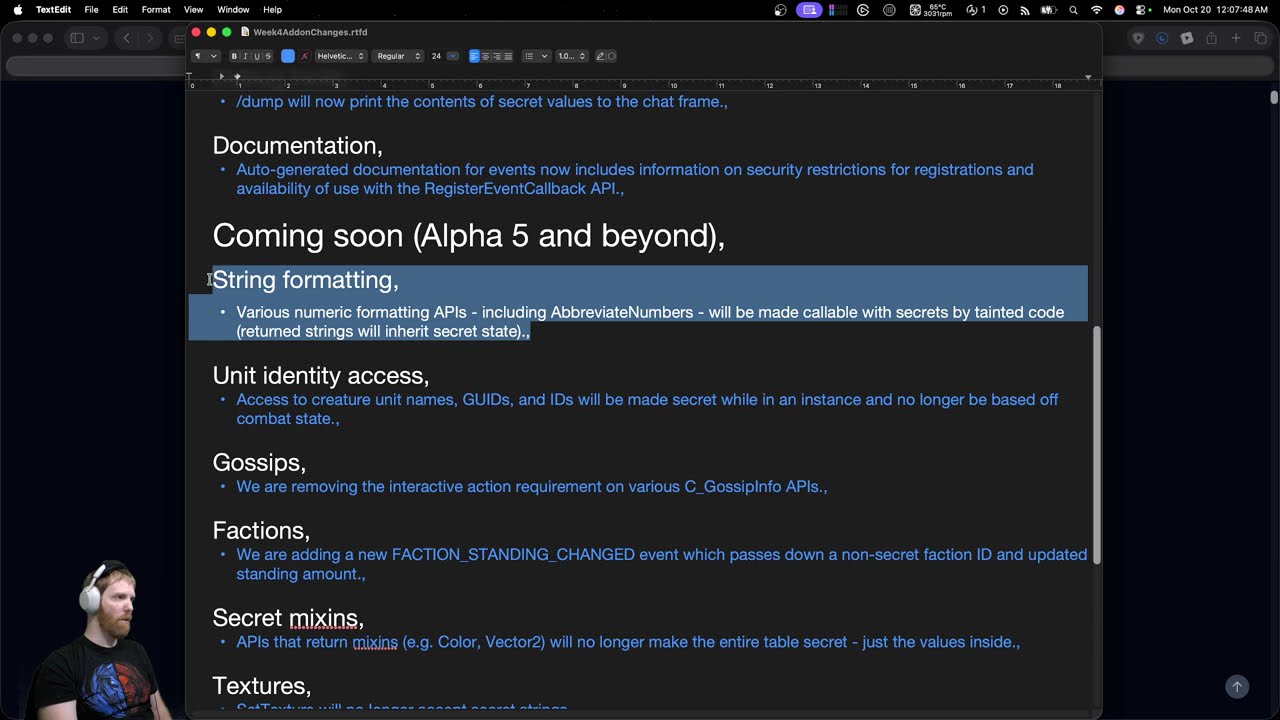Show tab overview in browser window

coord(1260,38)
